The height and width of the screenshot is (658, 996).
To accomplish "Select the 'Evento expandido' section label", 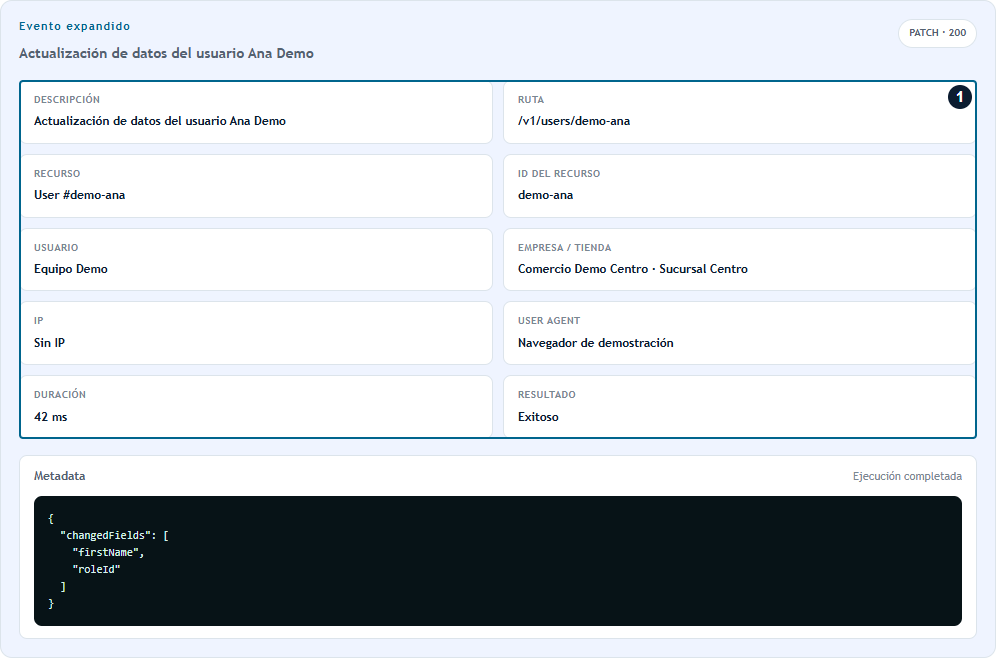I will 74,26.
